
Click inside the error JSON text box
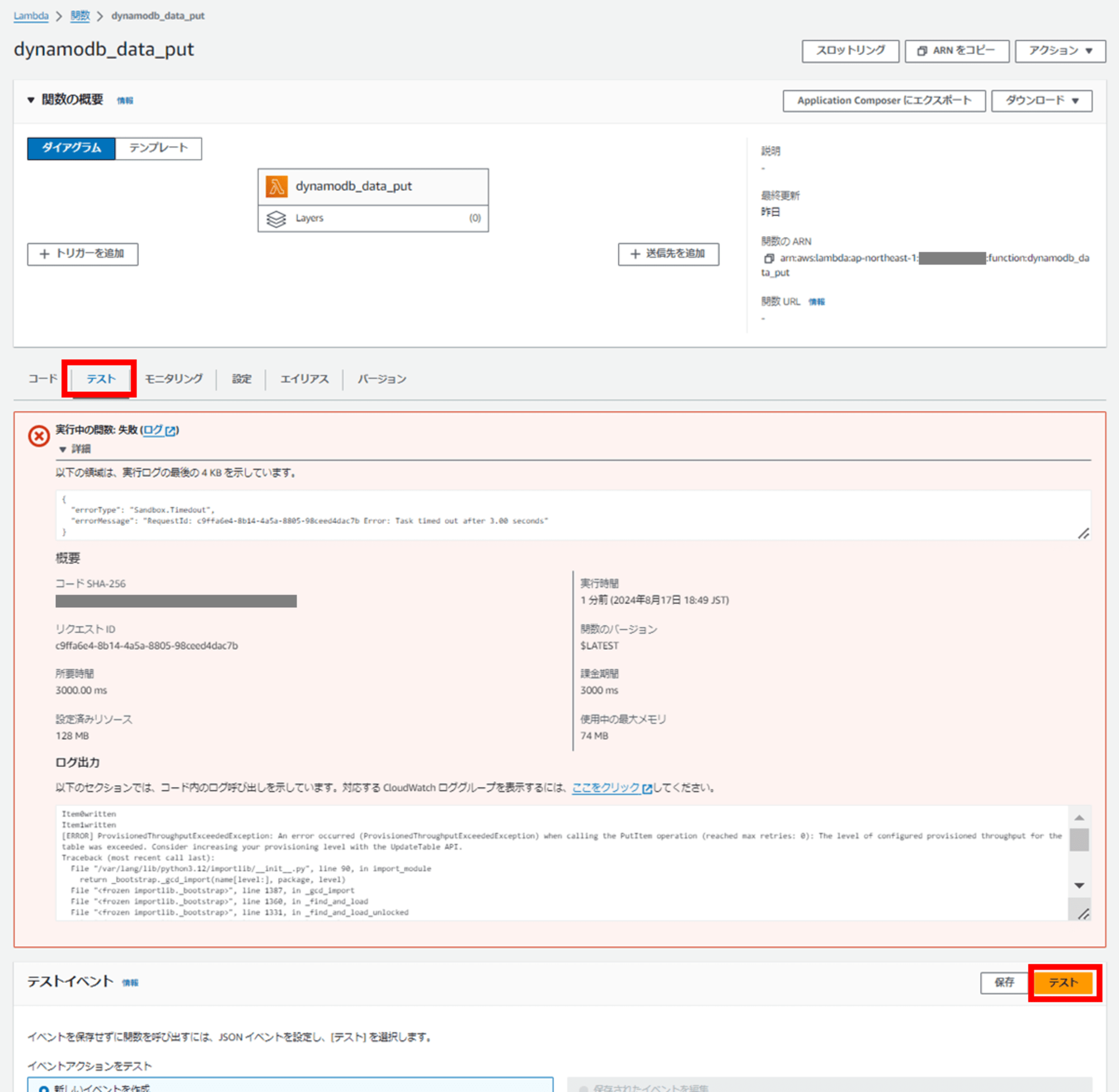572,515
